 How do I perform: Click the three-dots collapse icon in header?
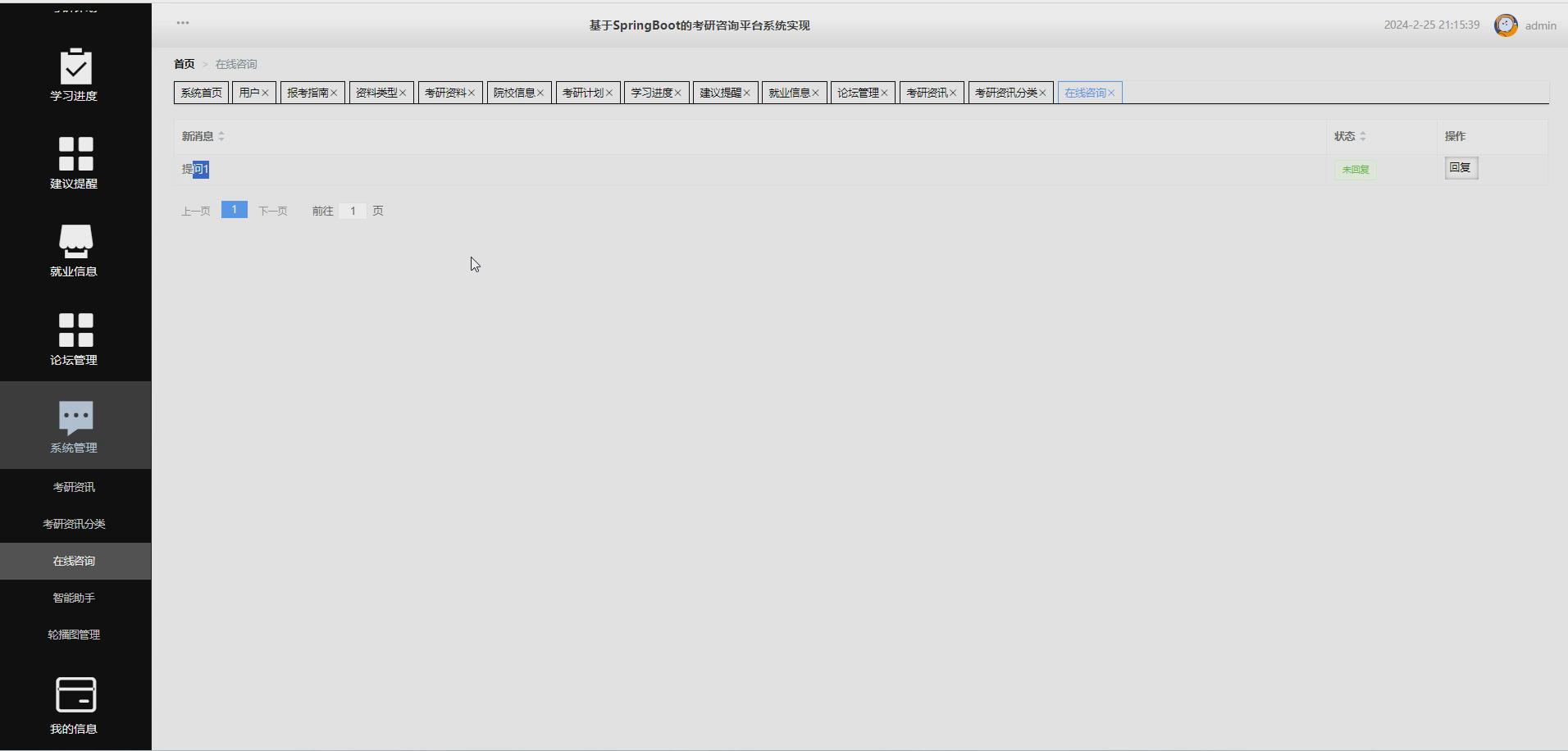click(183, 23)
